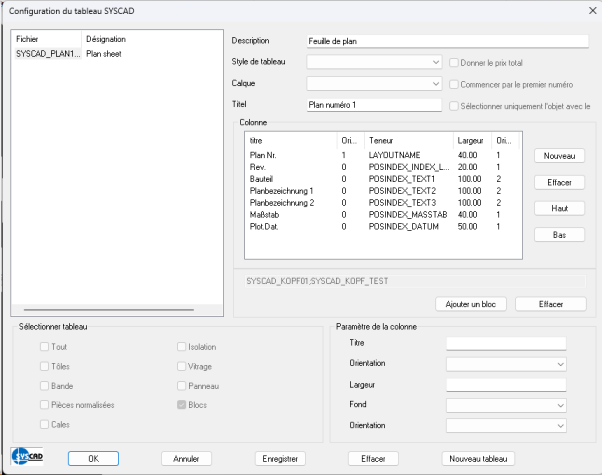Toggle 'Commencer par le premier numéro' checkbox
The width and height of the screenshot is (602, 475).
point(454,84)
